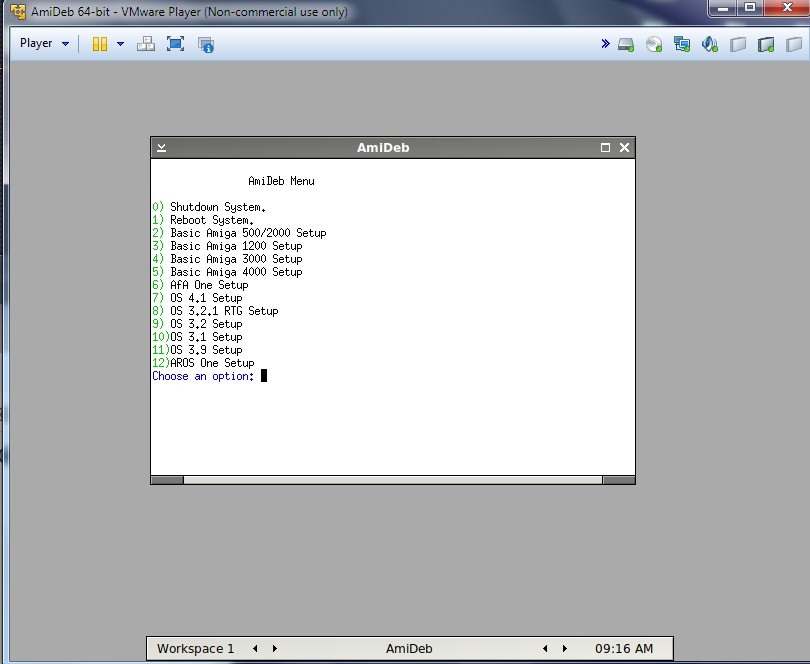
Task: Maximize the AmiDeb terminal window
Action: (x=605, y=148)
